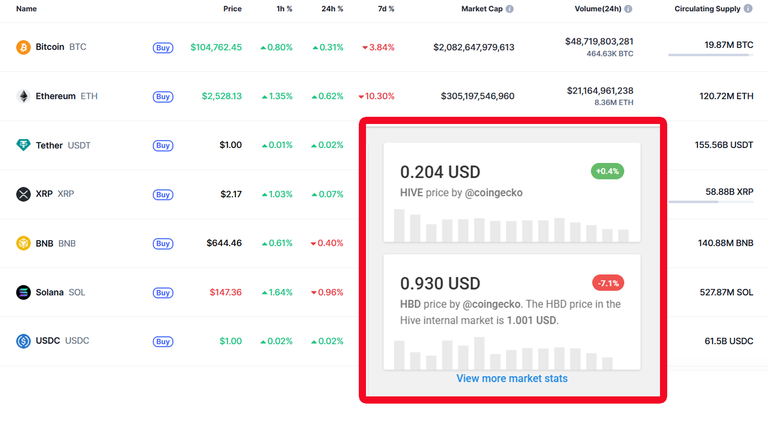
Task: Click the Buy button for Tether
Action: tap(163, 145)
